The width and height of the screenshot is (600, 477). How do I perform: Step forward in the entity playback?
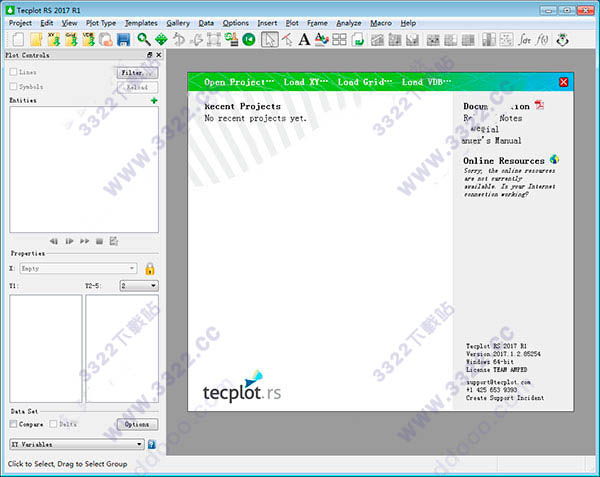(69, 241)
